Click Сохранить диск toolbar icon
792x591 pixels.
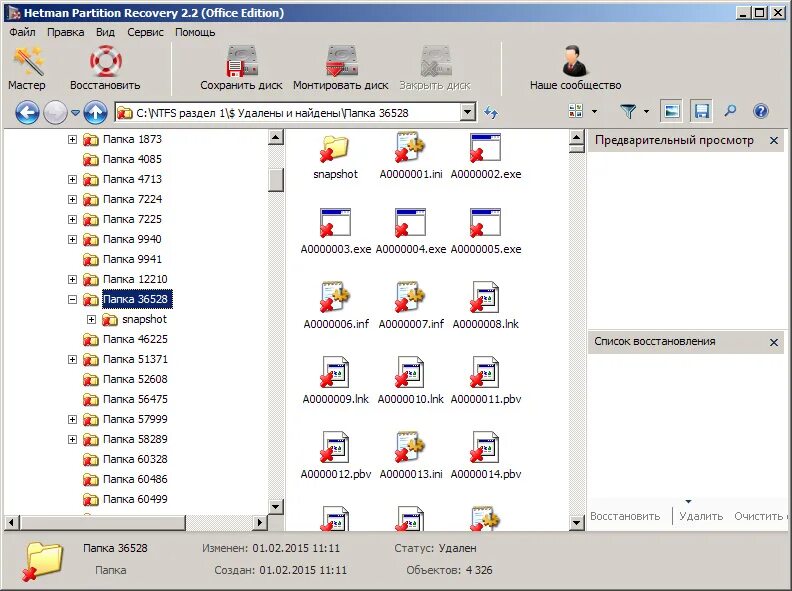point(241,62)
